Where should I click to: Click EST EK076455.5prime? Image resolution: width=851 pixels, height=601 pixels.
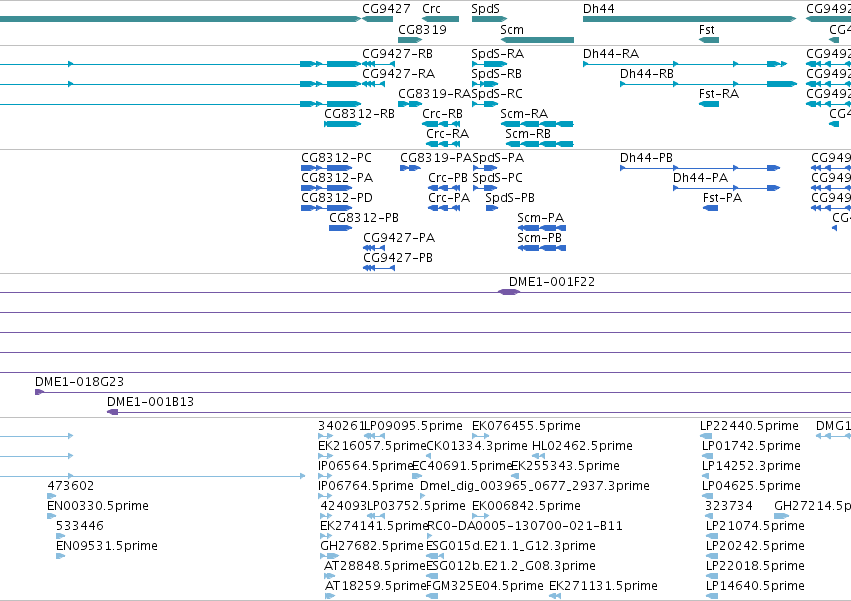tap(480, 436)
